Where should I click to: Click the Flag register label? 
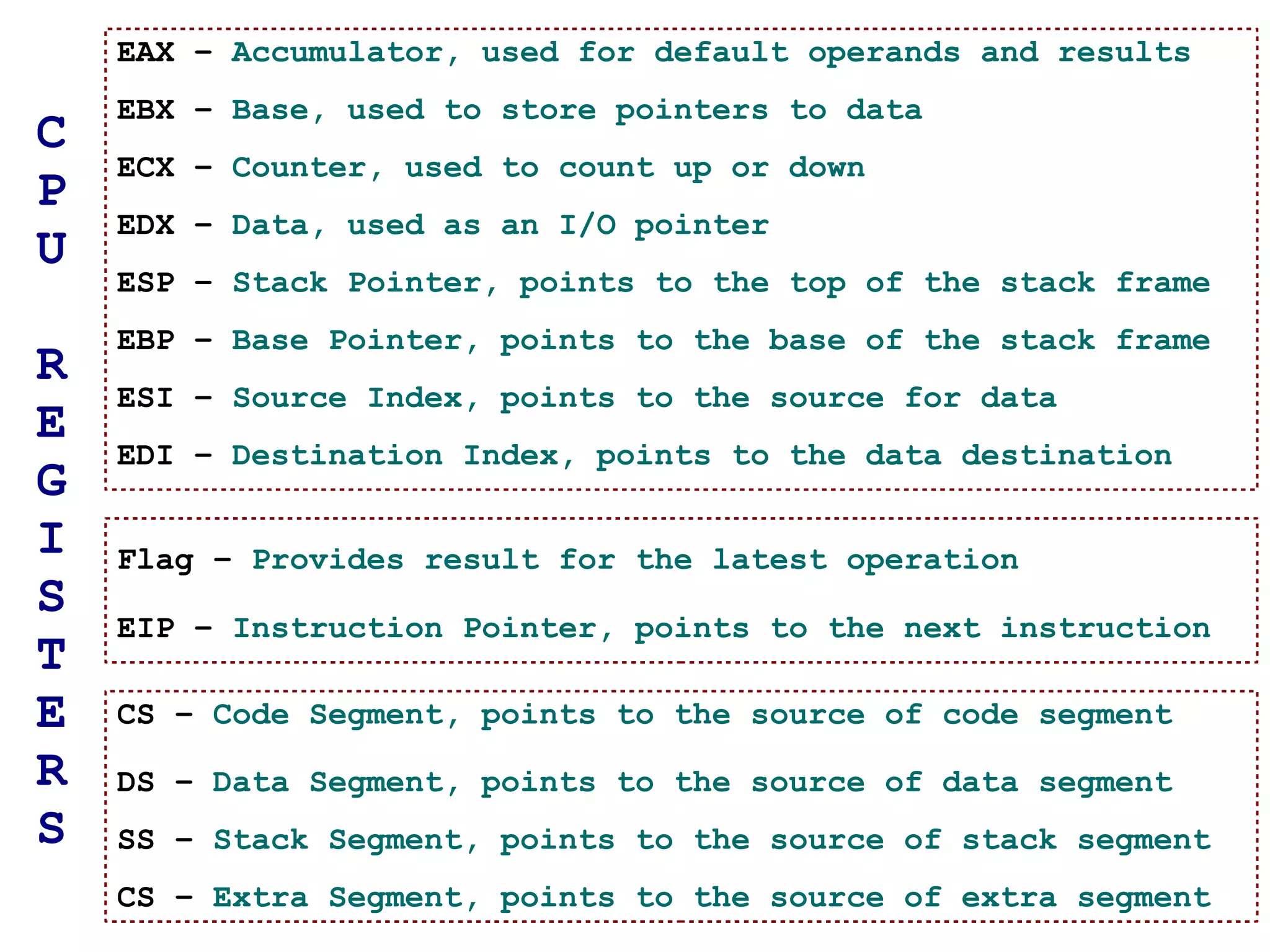tap(155, 561)
